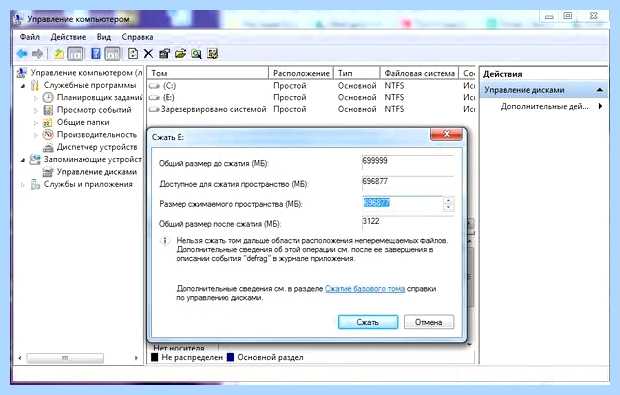620x395 pixels.
Task: Open the Сжатие базового тома help link
Action: pos(365,289)
